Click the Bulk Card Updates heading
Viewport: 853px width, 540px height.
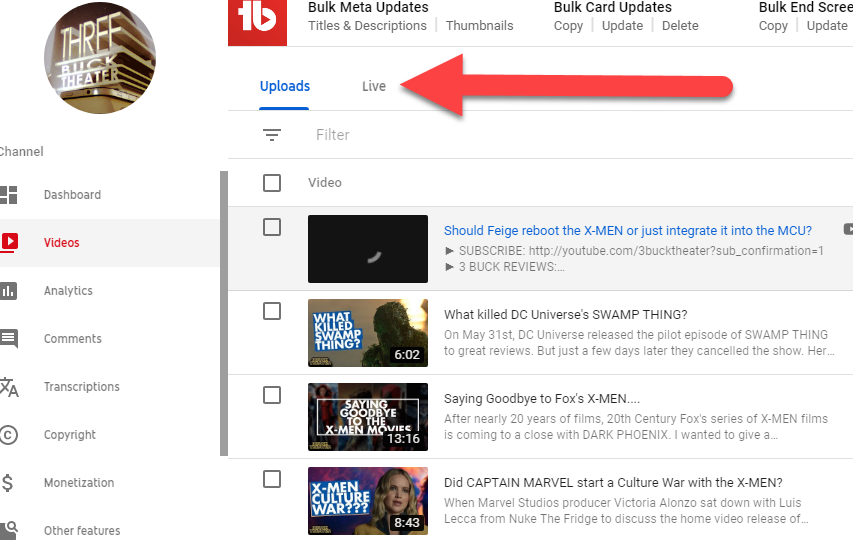[613, 7]
